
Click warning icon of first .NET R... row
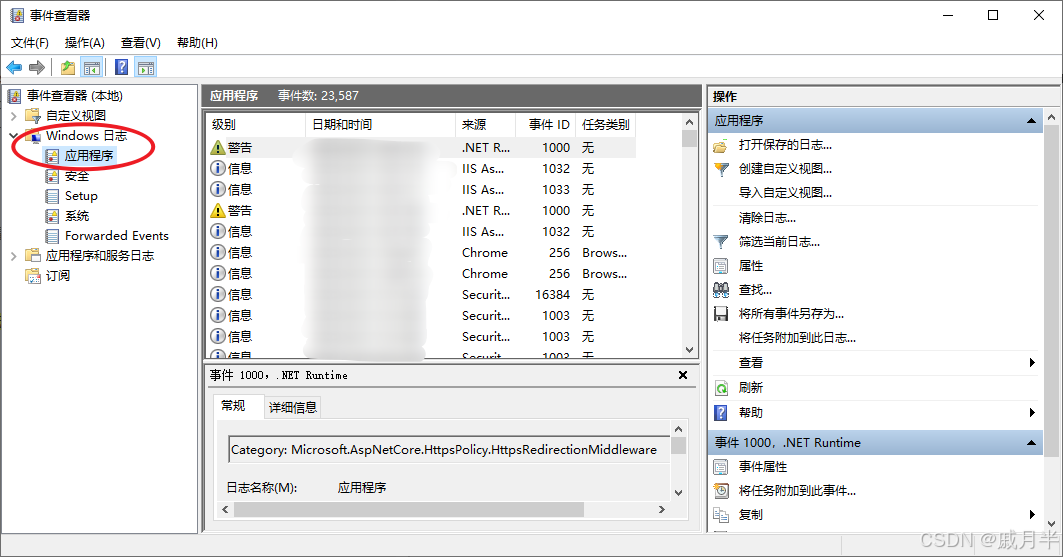coord(218,147)
